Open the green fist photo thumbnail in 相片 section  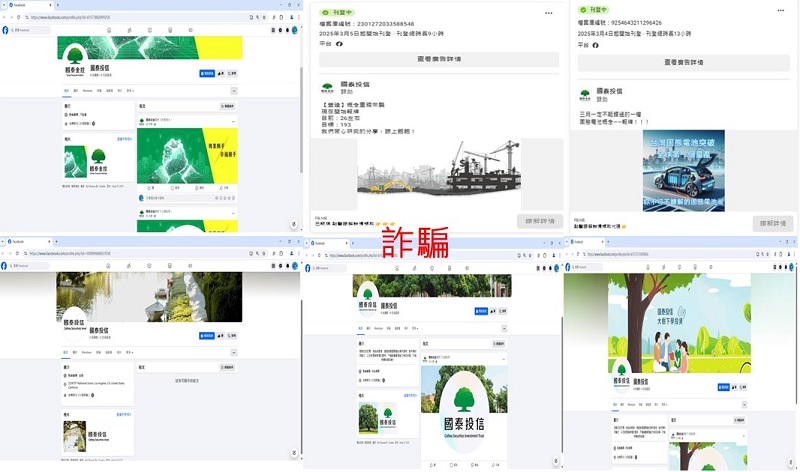[76, 162]
